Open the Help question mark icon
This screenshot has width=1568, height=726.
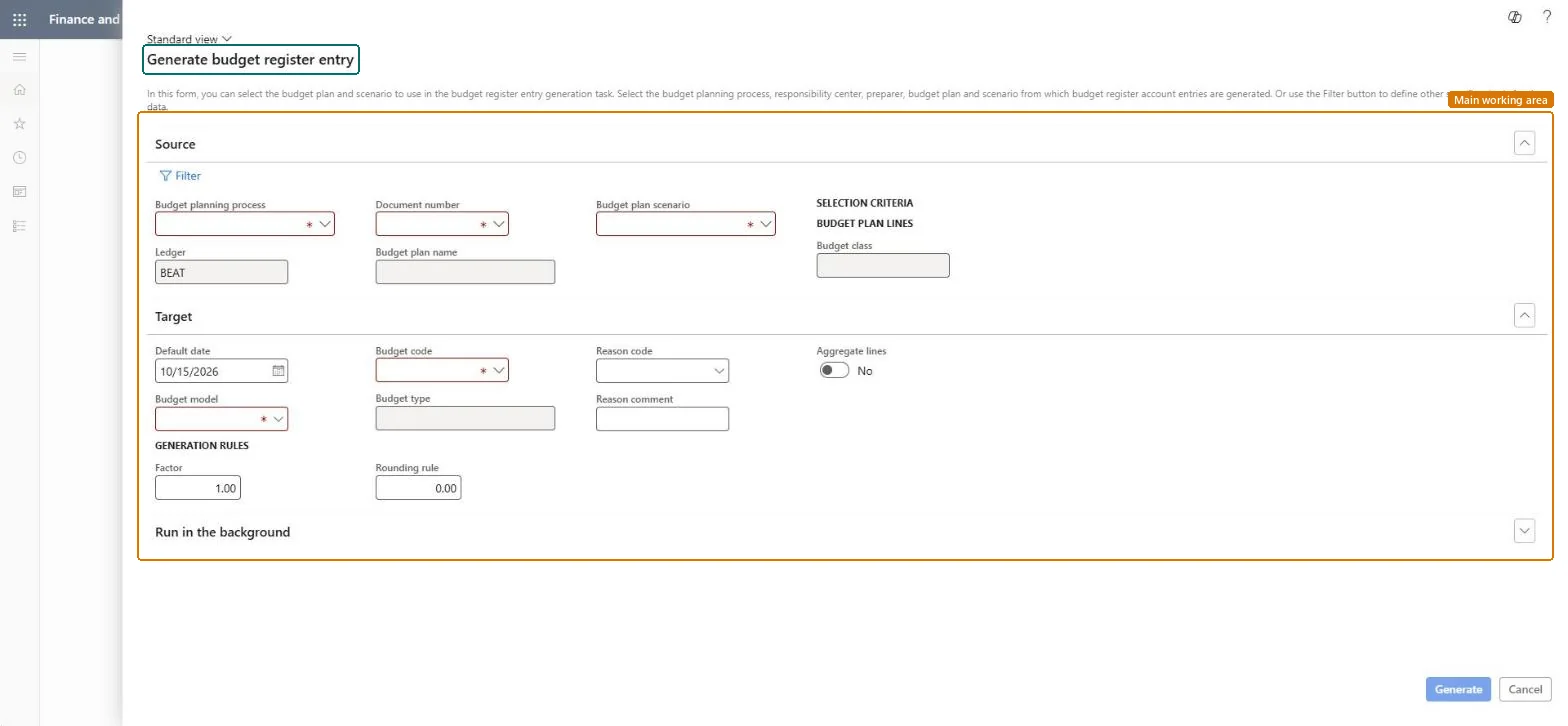pos(1548,17)
